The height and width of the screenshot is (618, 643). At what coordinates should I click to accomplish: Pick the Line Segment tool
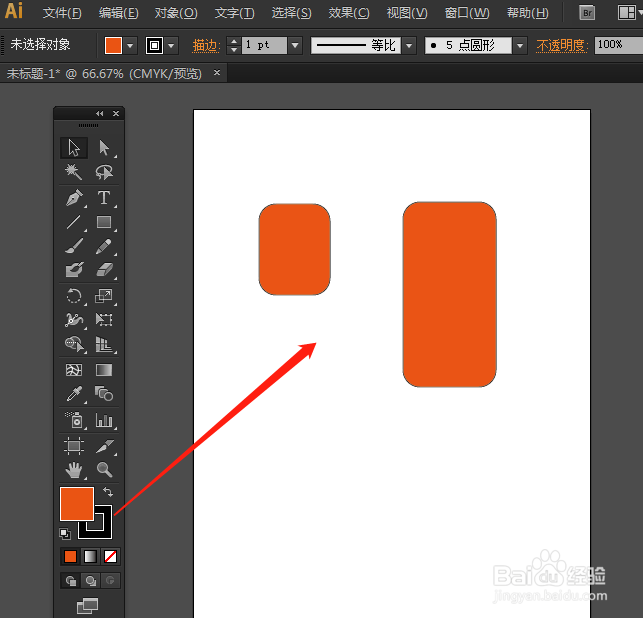click(x=74, y=222)
